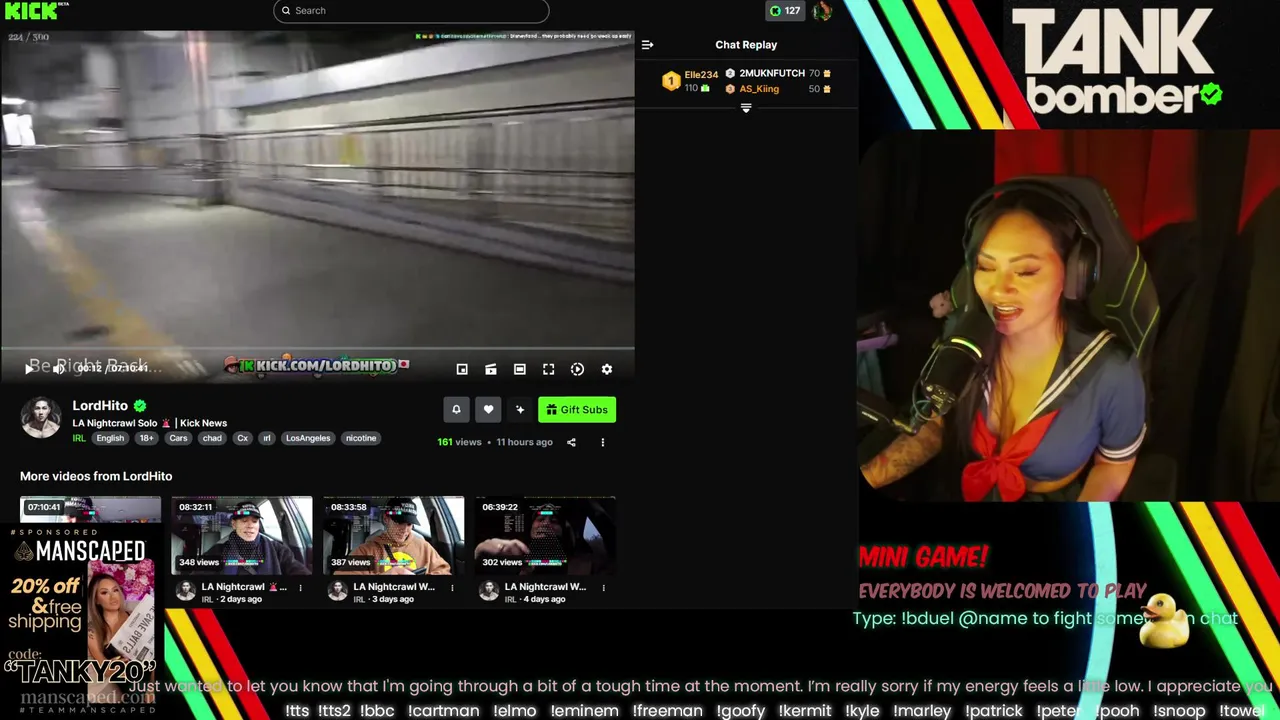1280x720 pixels.
Task: Click the 161 views count text
Action: point(459,442)
